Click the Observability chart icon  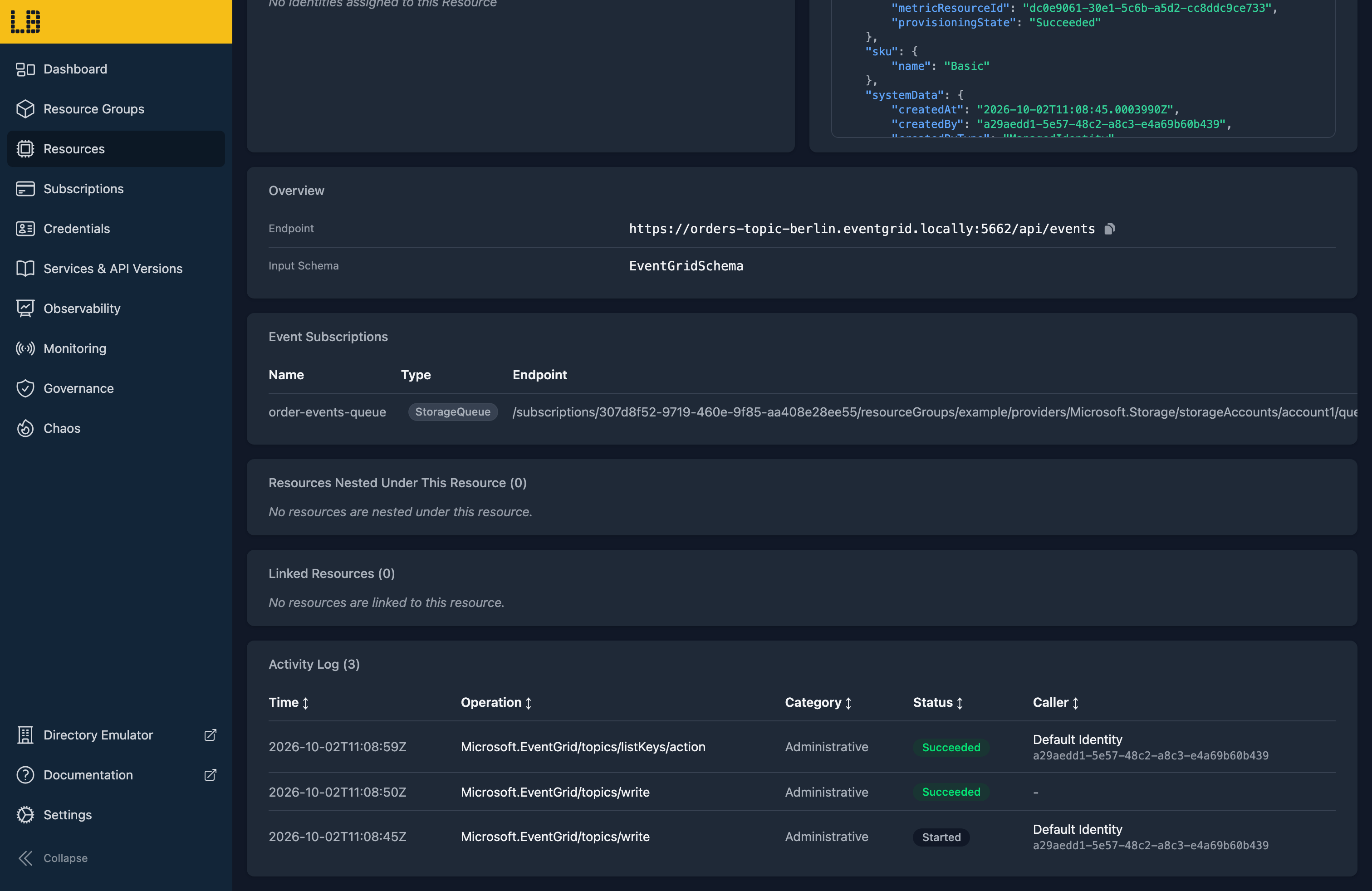(x=25, y=308)
